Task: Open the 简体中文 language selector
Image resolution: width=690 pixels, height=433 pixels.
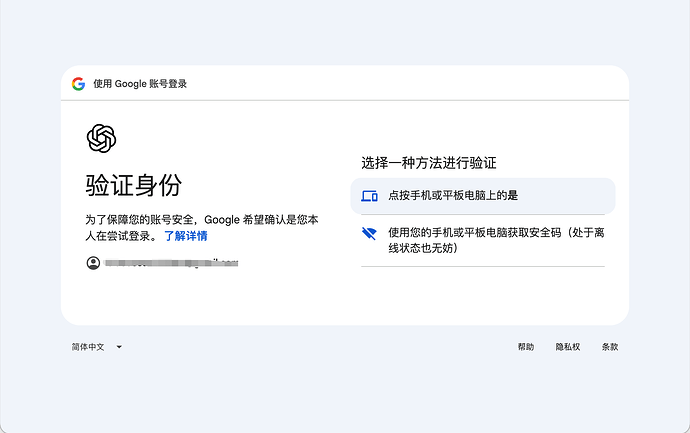Action: (97, 347)
